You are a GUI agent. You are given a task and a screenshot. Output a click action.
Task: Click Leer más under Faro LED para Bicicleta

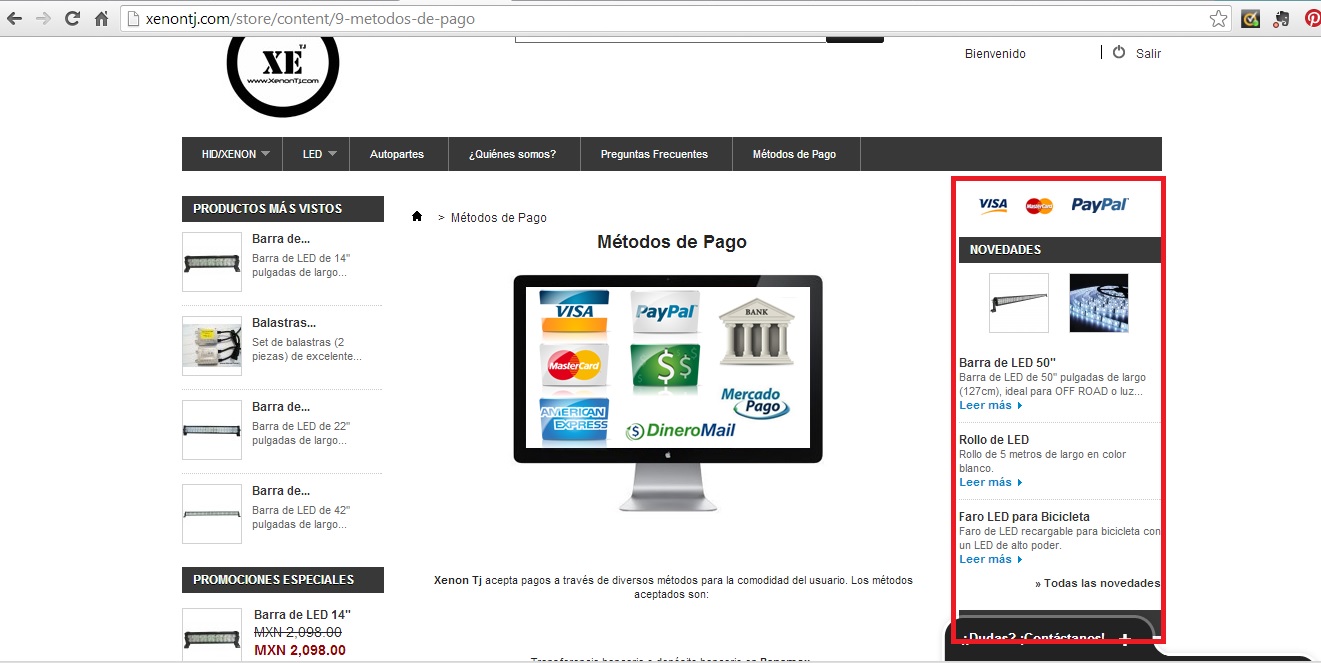point(990,559)
